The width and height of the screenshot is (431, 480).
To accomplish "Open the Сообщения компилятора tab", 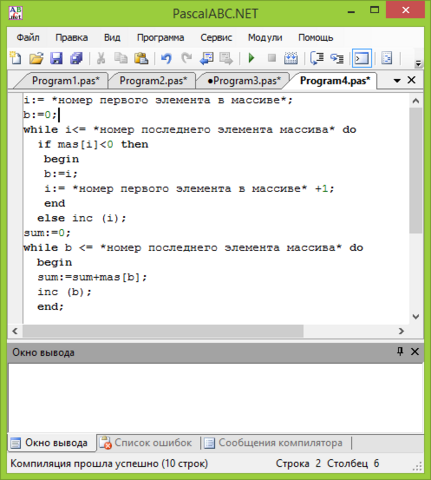I will pyautogui.click(x=276, y=443).
